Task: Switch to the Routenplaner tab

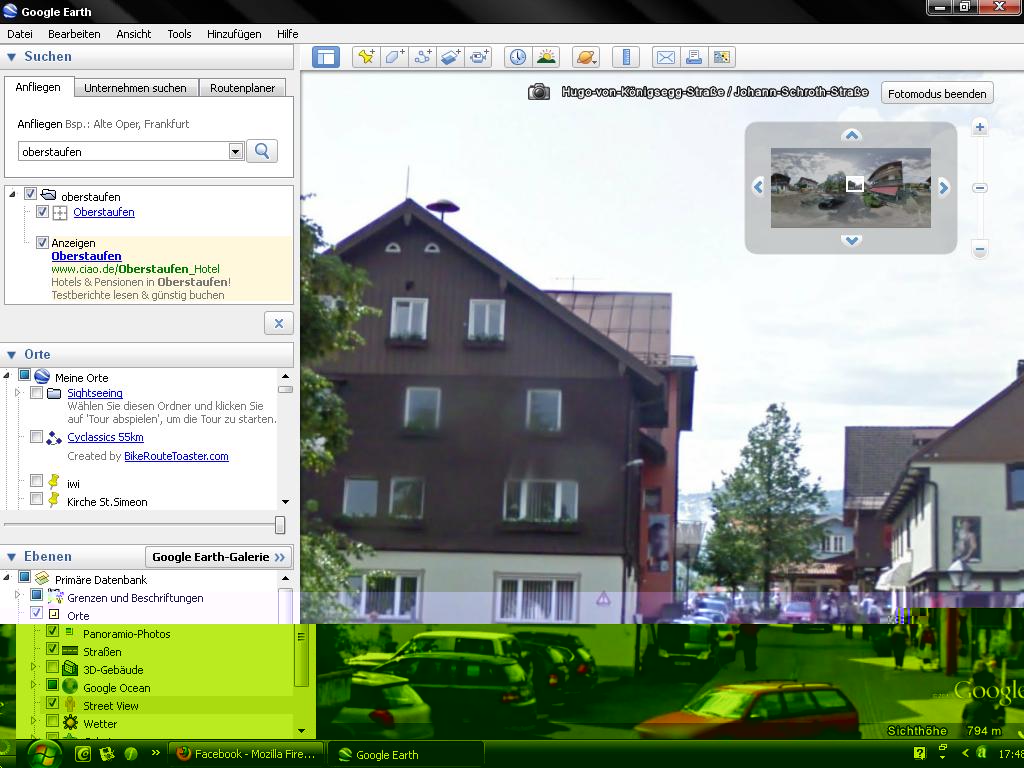Action: [x=242, y=88]
